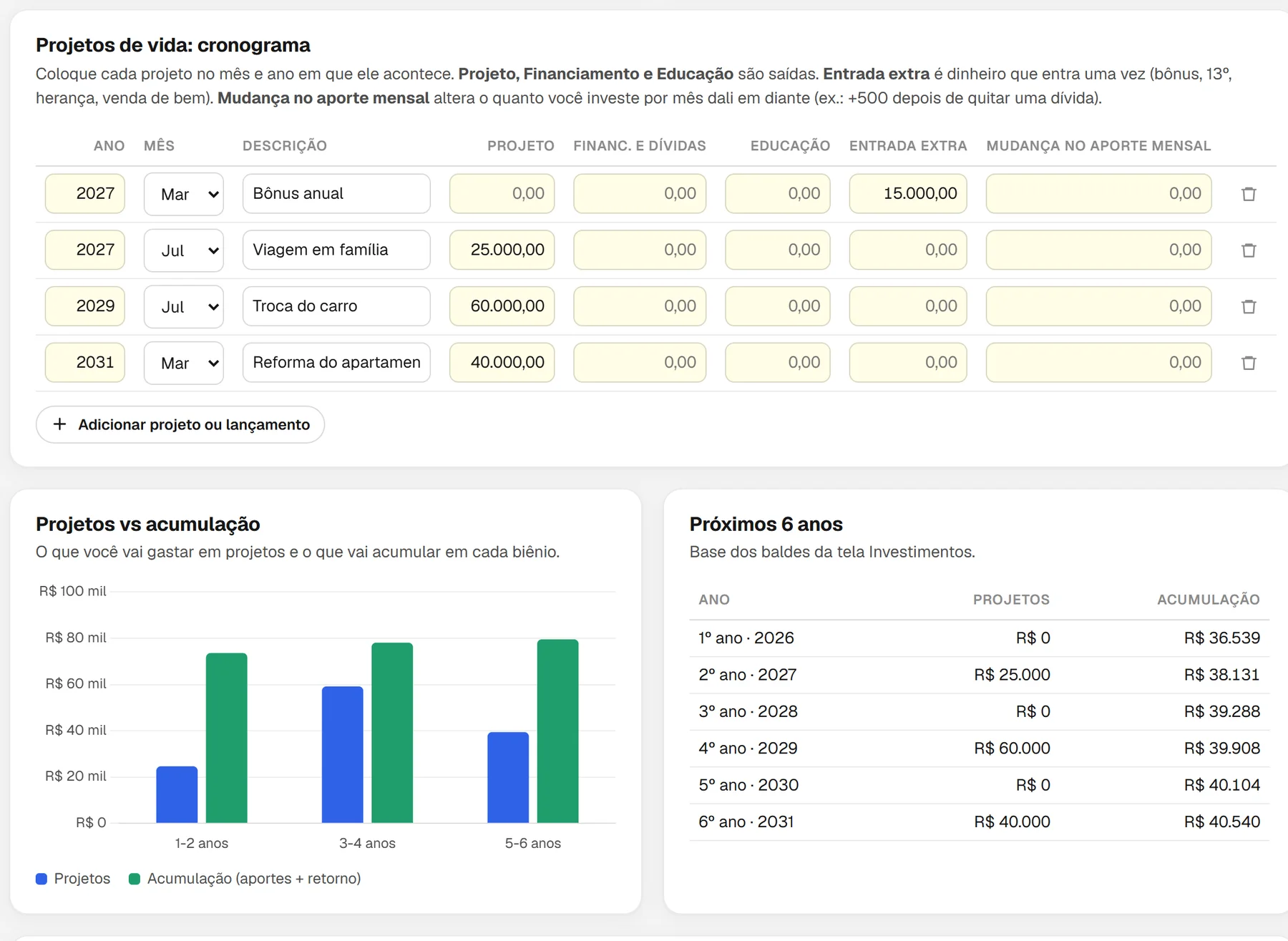Click green Acumulação legend swatch

(135, 879)
